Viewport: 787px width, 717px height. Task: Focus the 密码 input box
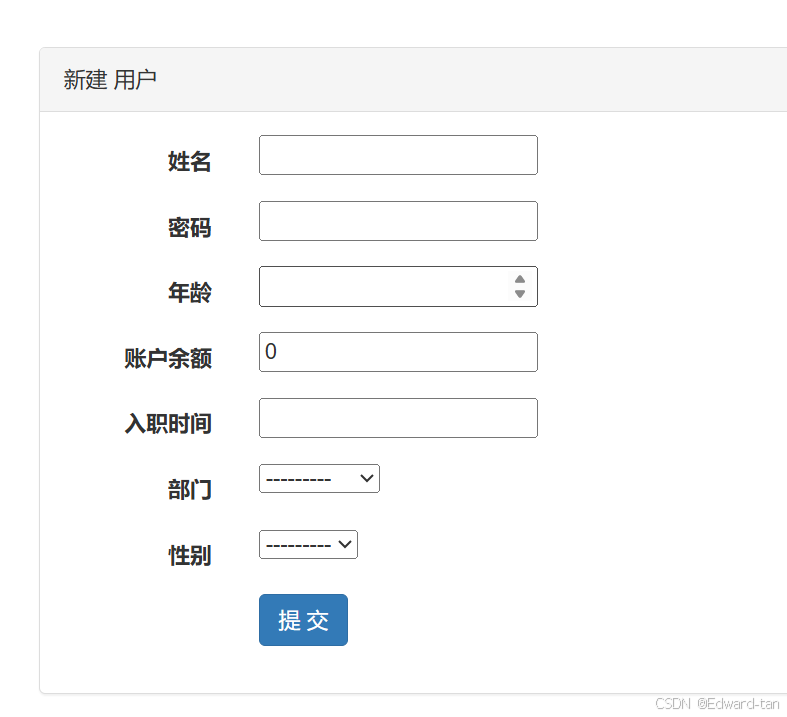click(398, 221)
